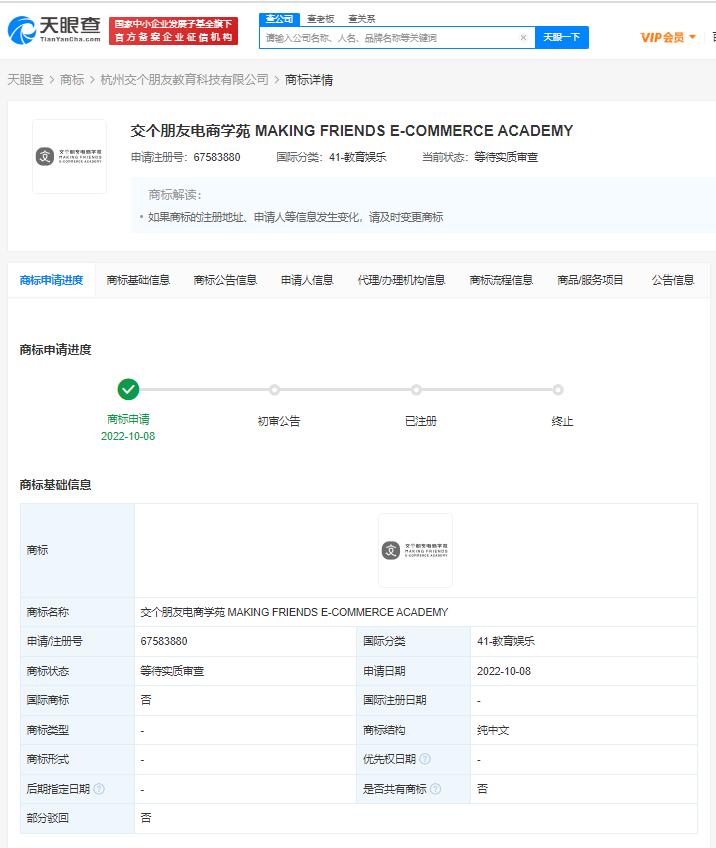This screenshot has width=716, height=848.
Task: Open the TianYanCha home logo
Action: point(54,30)
